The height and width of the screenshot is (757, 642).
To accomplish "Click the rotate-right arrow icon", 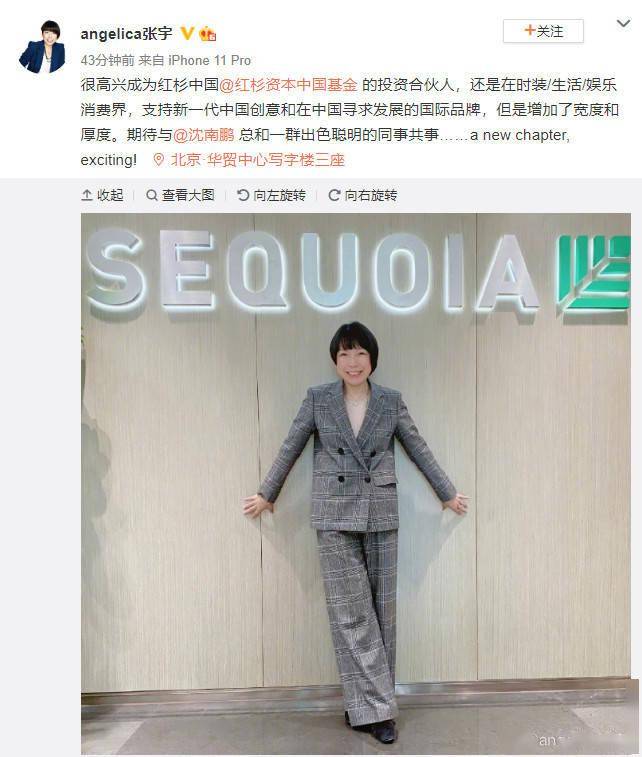I will click(334, 195).
